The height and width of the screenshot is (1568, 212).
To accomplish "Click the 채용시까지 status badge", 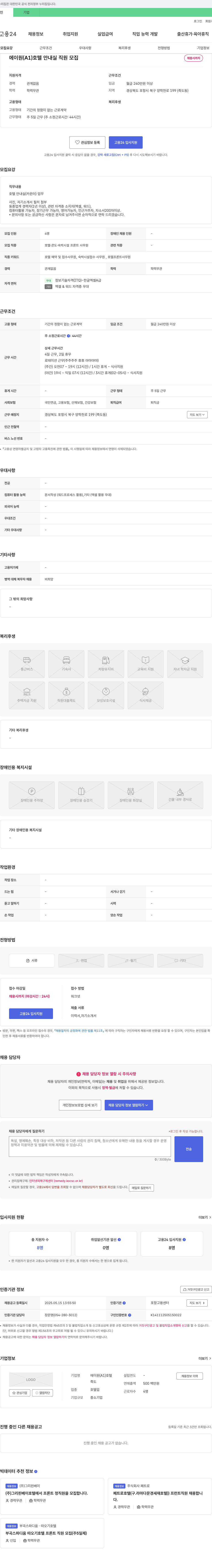I will (x=193, y=59).
